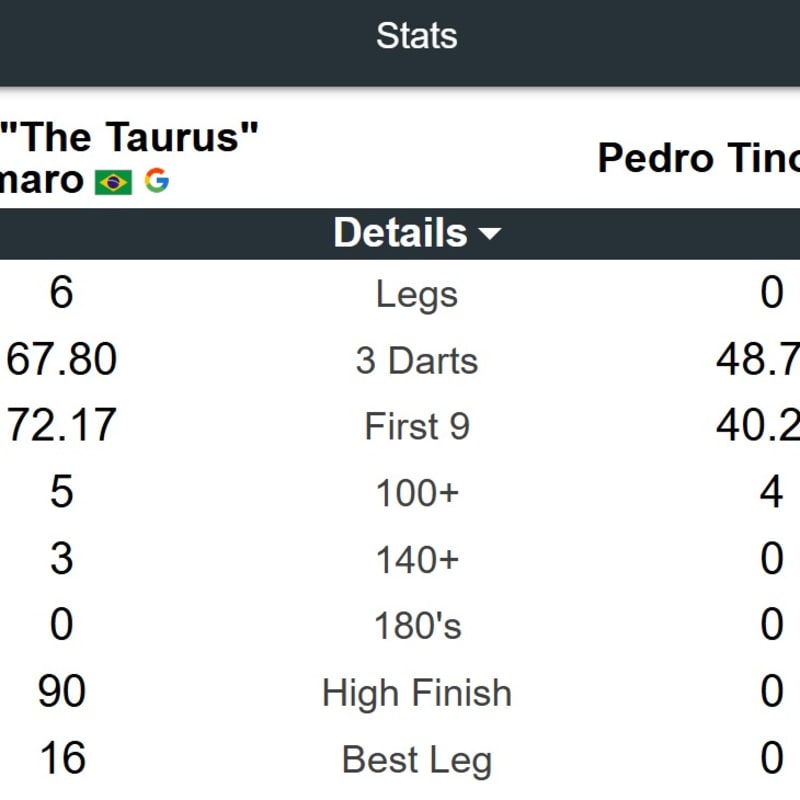800x800 pixels.
Task: Click the Details header label
Action: (401, 233)
